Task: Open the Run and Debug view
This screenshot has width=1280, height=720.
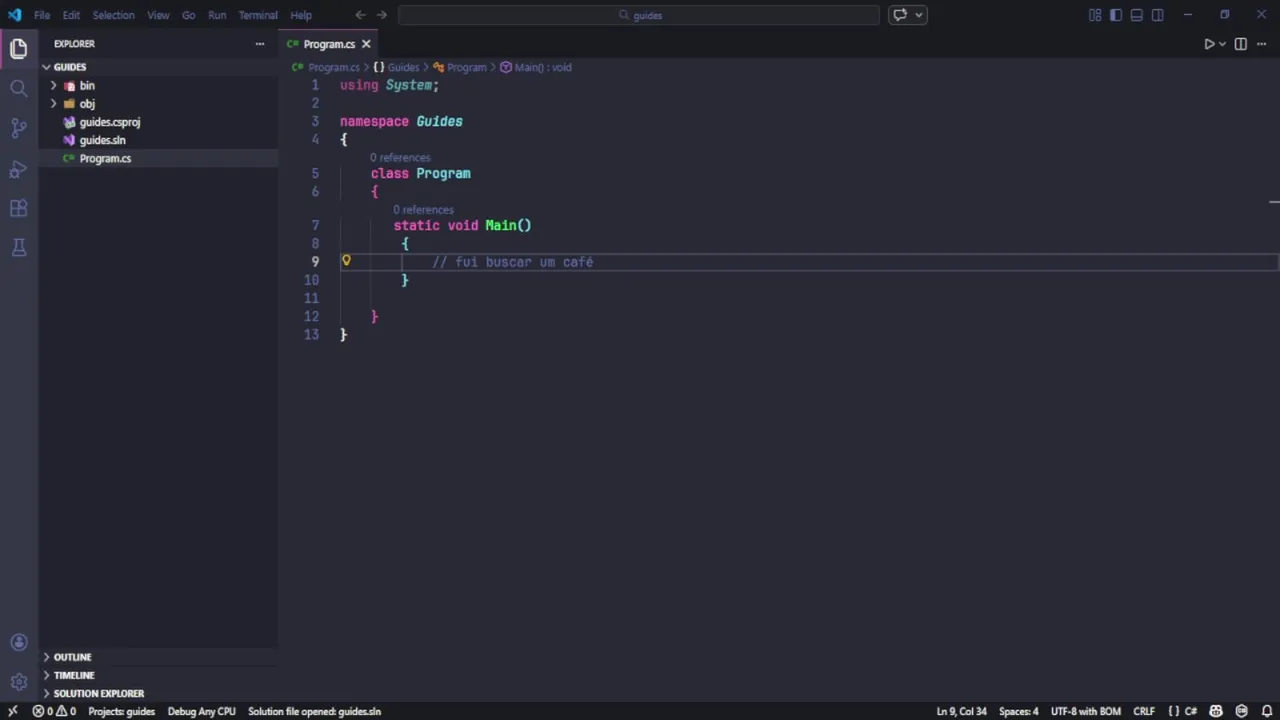Action: click(18, 169)
